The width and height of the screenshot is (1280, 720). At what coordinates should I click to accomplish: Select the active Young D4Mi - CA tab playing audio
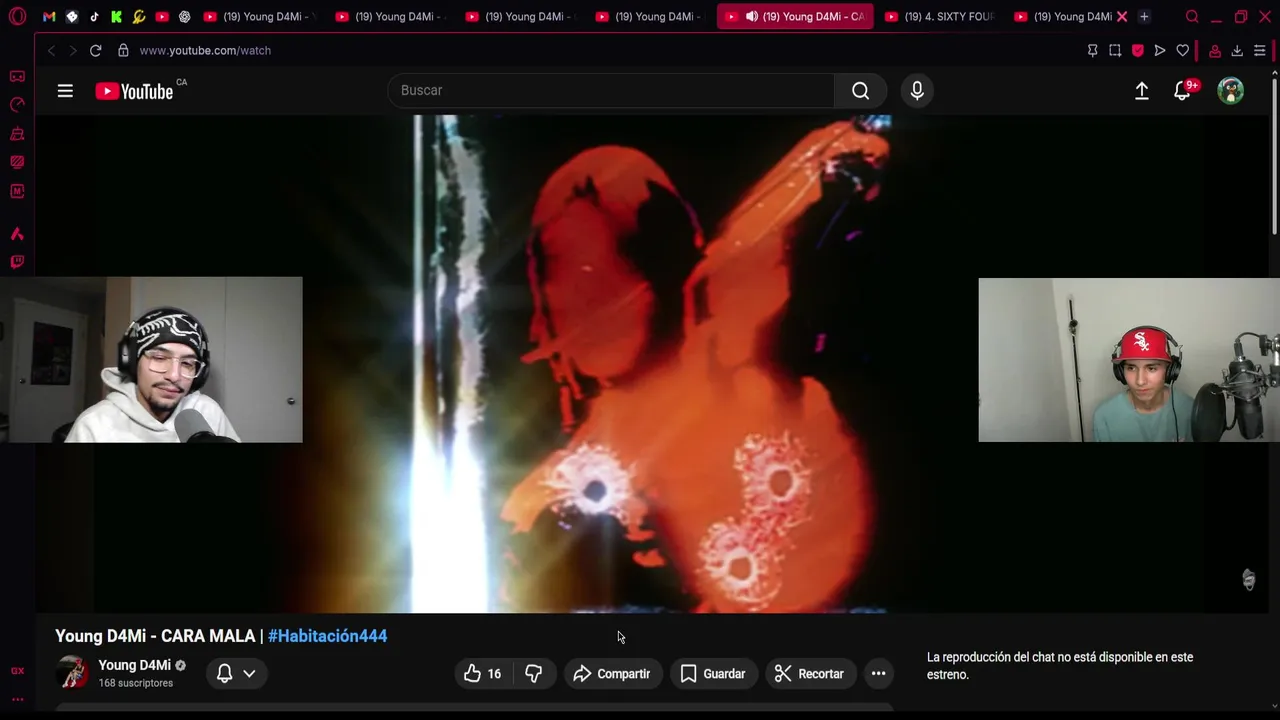(x=794, y=17)
